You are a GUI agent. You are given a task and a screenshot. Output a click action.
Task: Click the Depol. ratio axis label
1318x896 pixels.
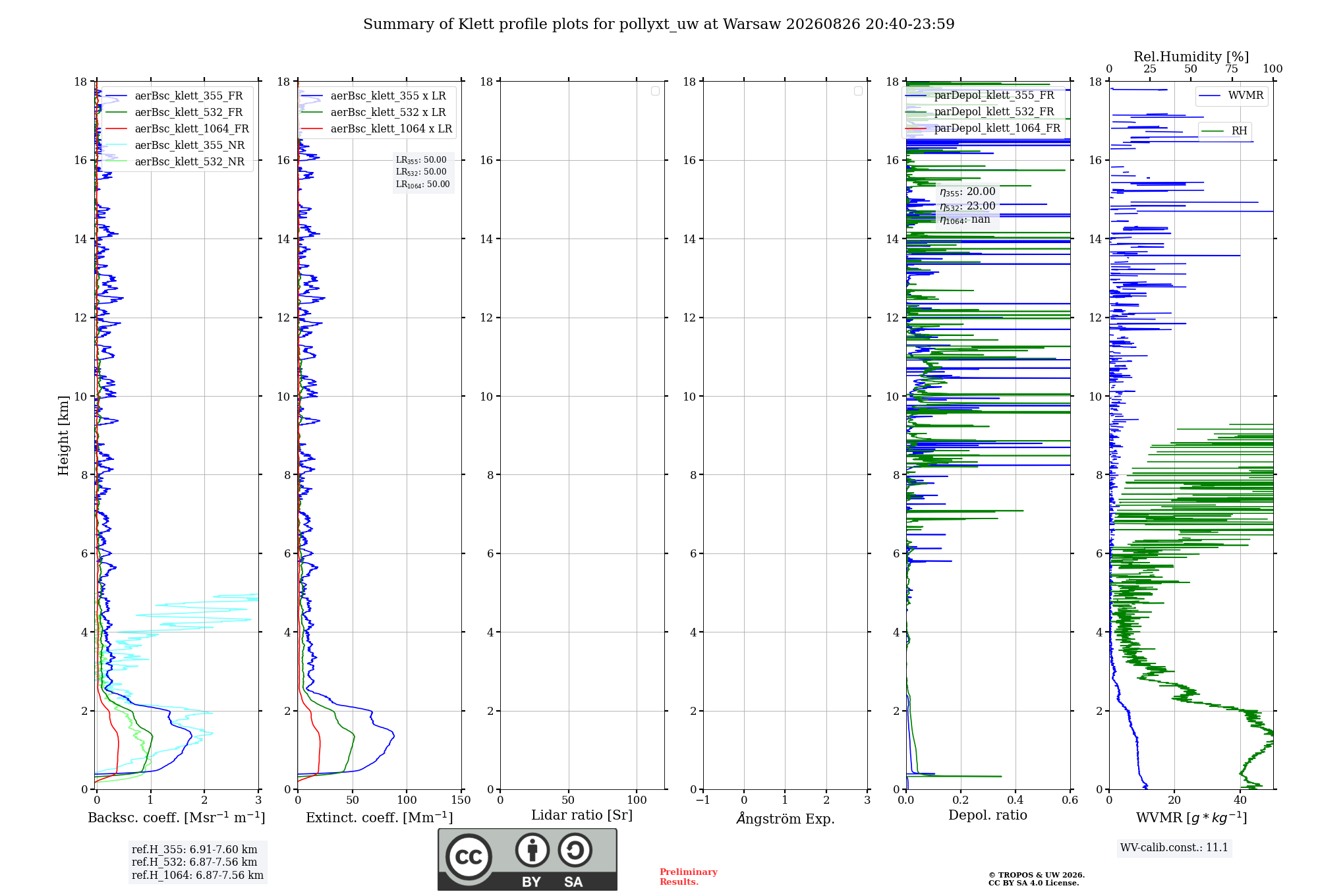(x=988, y=816)
